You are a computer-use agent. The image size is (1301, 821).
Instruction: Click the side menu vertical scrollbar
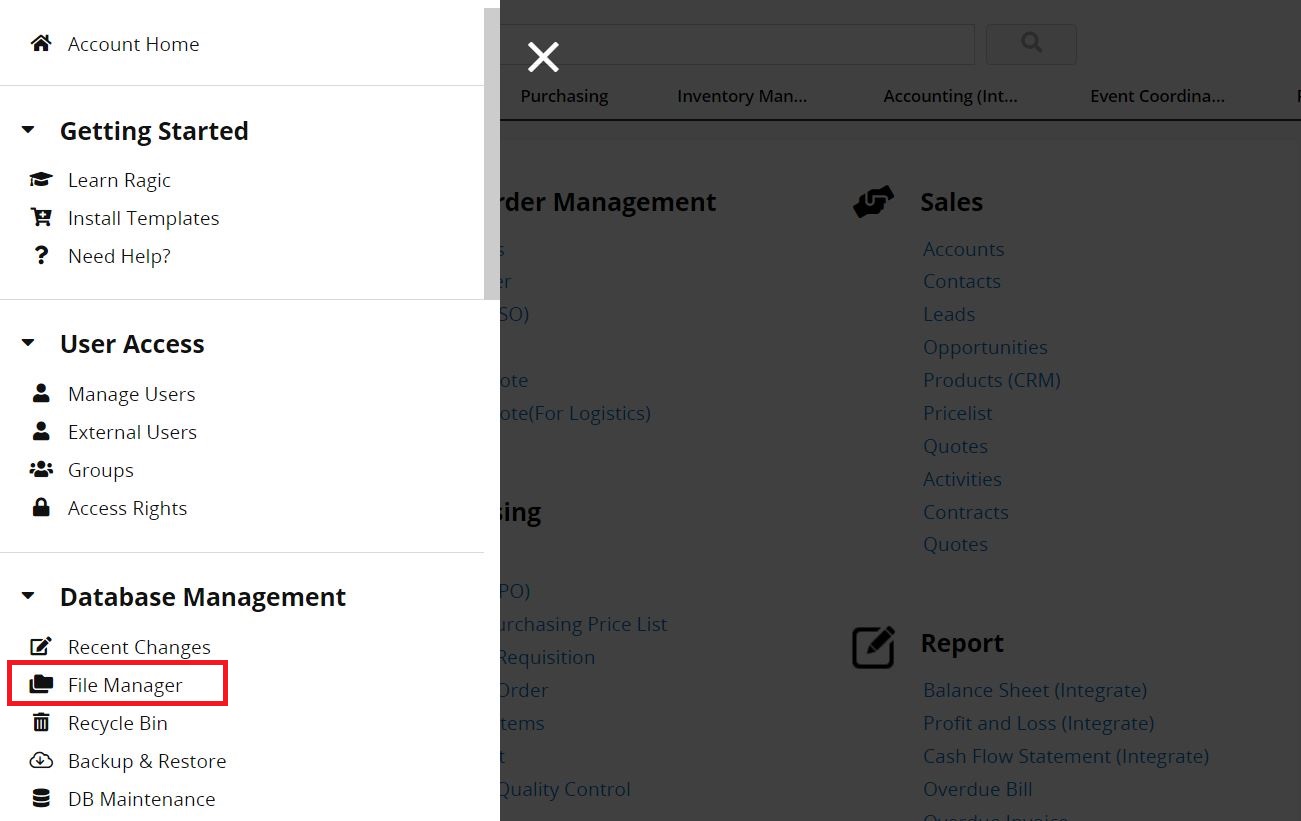pyautogui.click(x=491, y=154)
